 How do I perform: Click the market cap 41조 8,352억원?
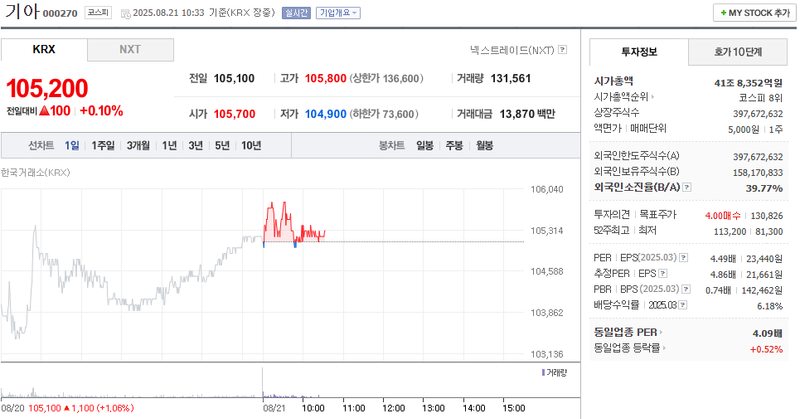748,83
